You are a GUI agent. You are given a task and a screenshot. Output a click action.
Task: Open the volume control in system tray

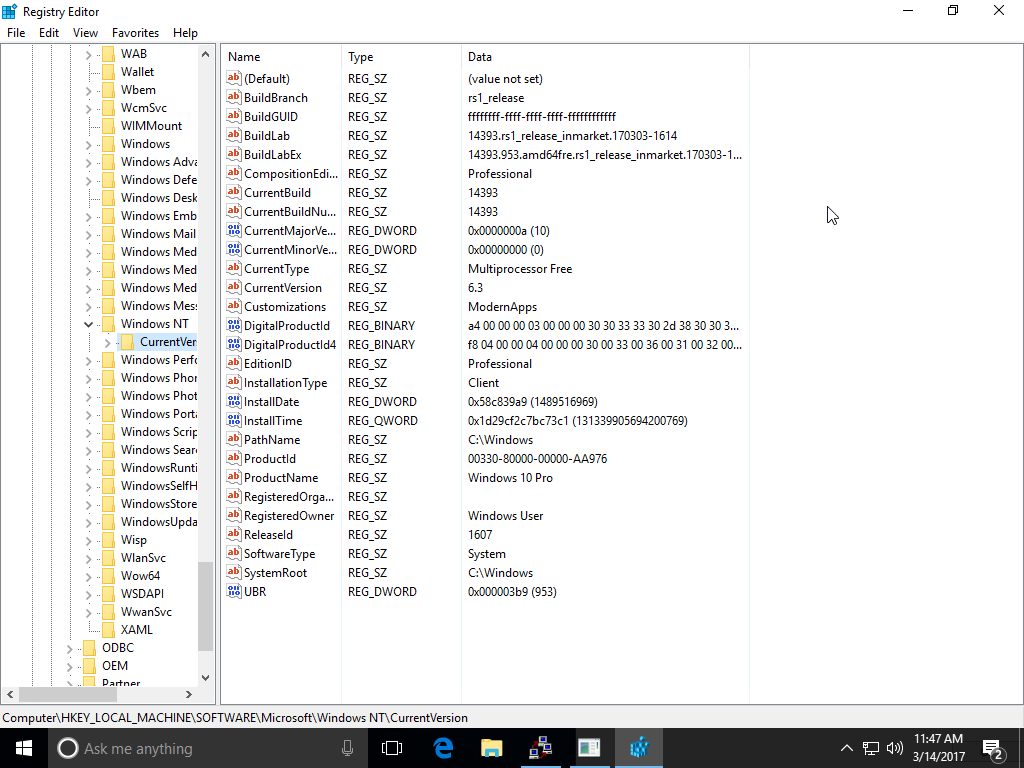point(895,748)
